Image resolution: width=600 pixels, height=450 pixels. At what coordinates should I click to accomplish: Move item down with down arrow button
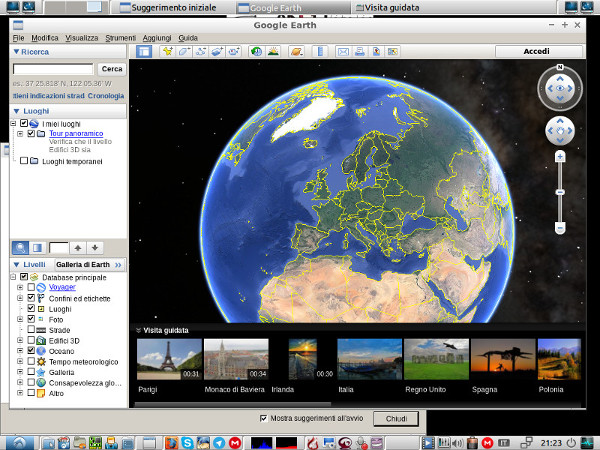(95, 248)
